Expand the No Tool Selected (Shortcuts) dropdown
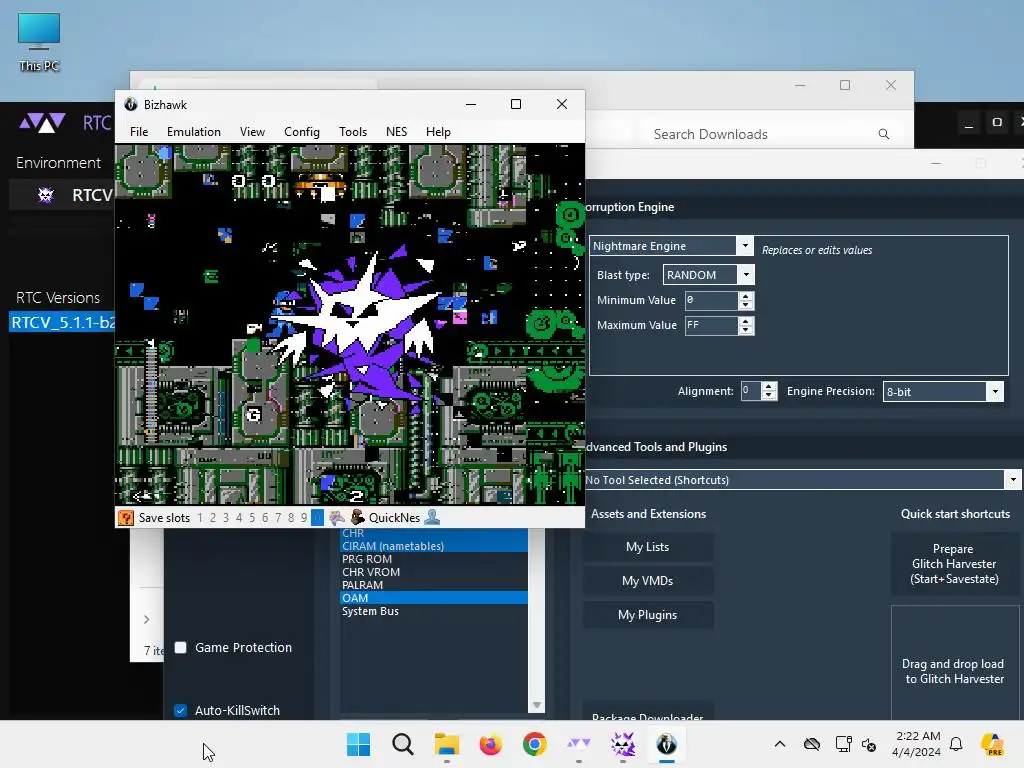Viewport: 1024px width, 768px height. click(x=1012, y=480)
